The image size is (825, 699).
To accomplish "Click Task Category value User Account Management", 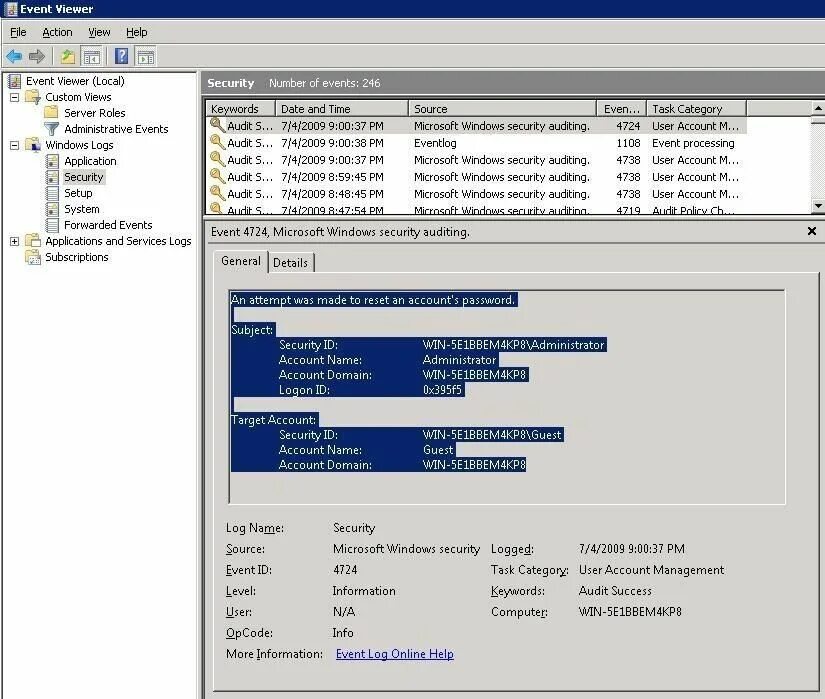I will [x=651, y=570].
